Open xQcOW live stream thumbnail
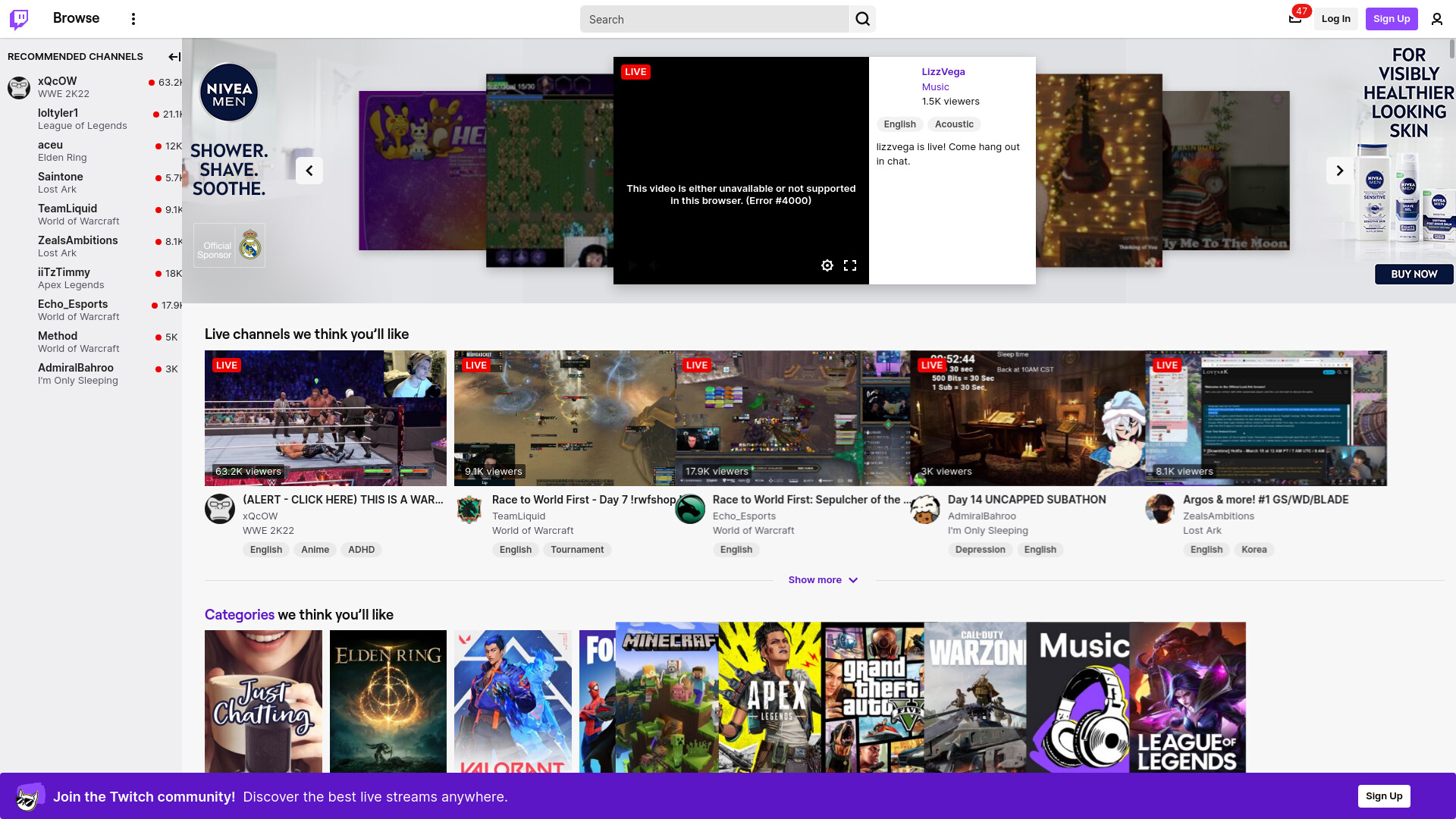Screen dimensions: 1456x819 (x=325, y=418)
